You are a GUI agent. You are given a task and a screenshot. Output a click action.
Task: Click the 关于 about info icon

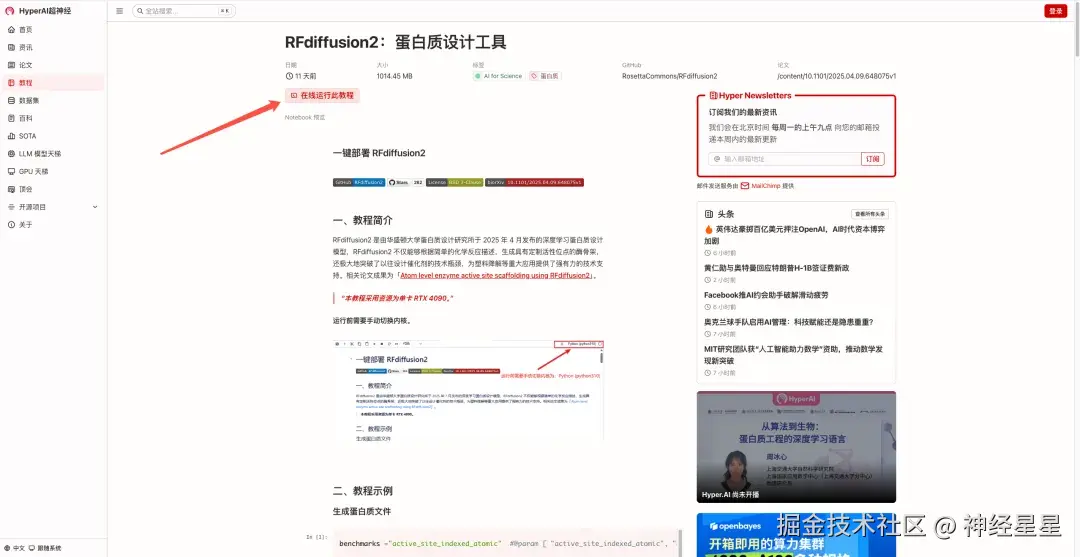11,225
